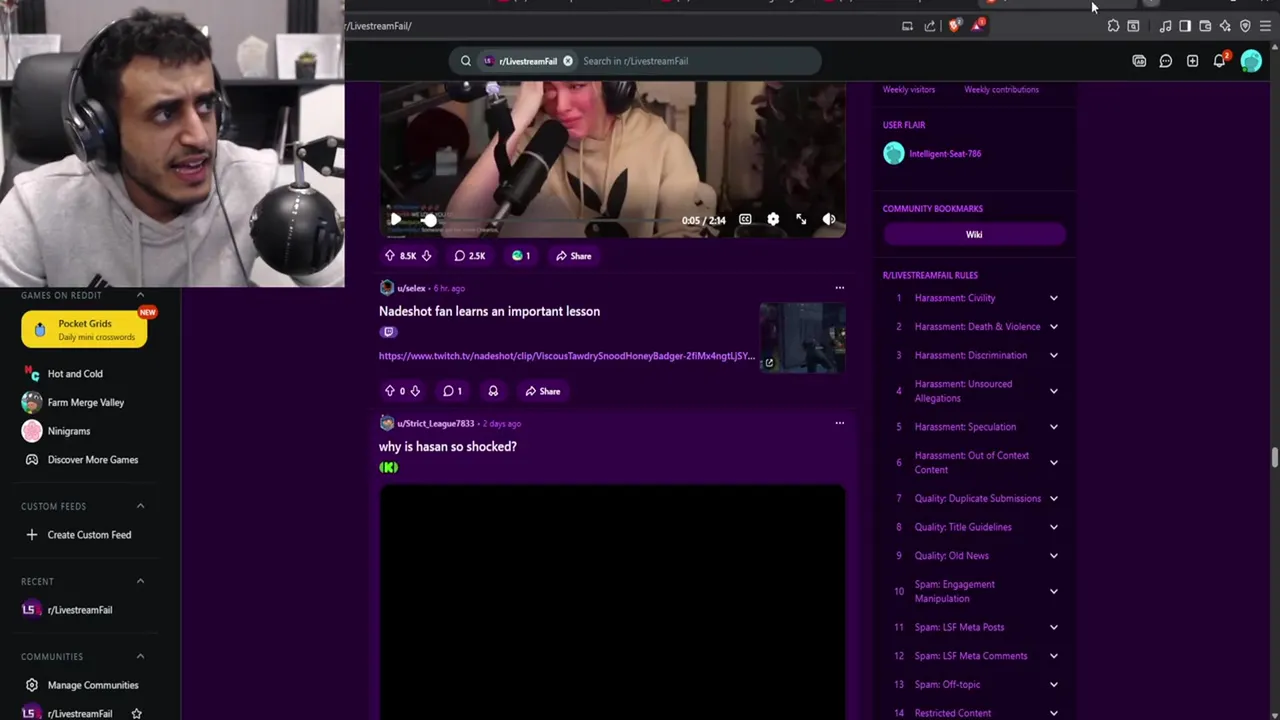Open Reddit notifications bell
The width and height of the screenshot is (1280, 720).
pos(1220,61)
